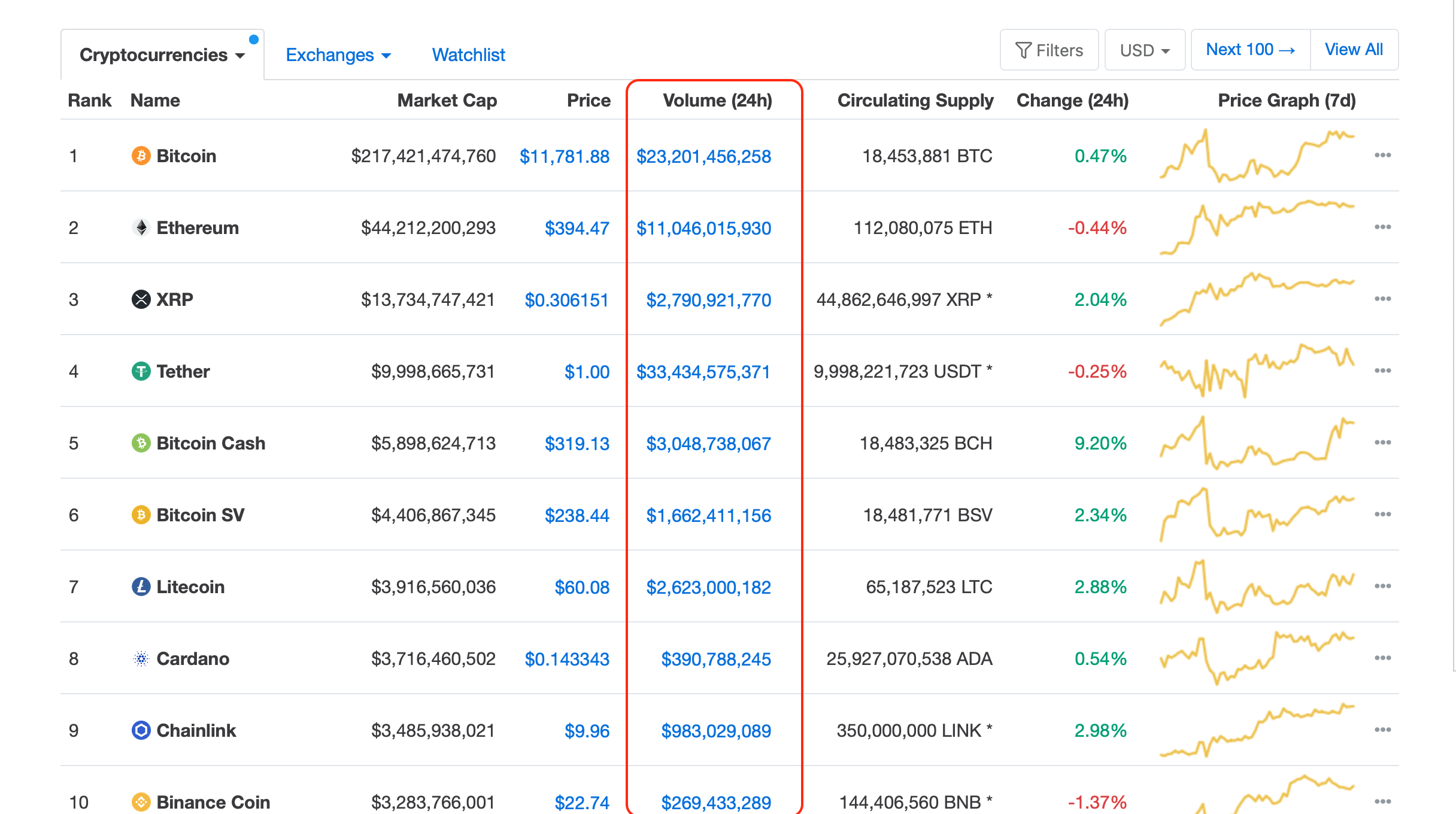The image size is (1456, 814).
Task: Open the three-dot options for Ethereum row
Action: pyautogui.click(x=1383, y=227)
